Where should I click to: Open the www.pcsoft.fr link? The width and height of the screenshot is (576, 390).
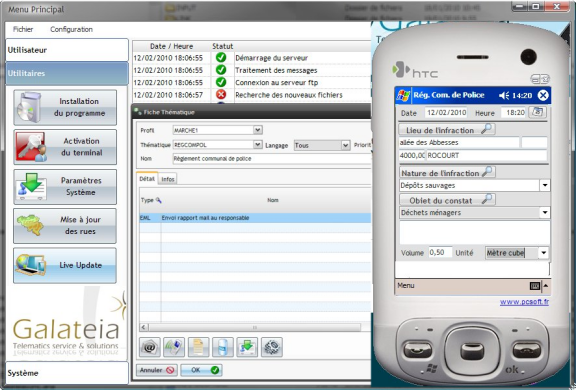524,302
